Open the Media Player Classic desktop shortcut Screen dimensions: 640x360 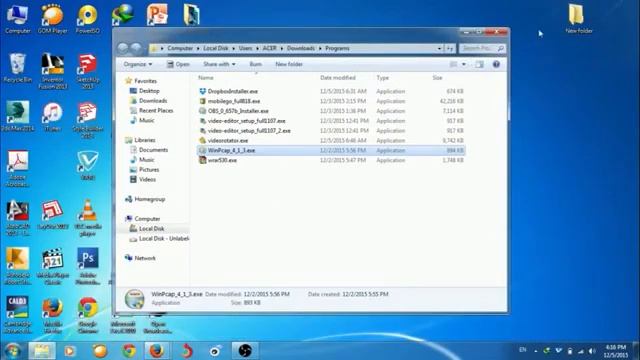pos(53,266)
